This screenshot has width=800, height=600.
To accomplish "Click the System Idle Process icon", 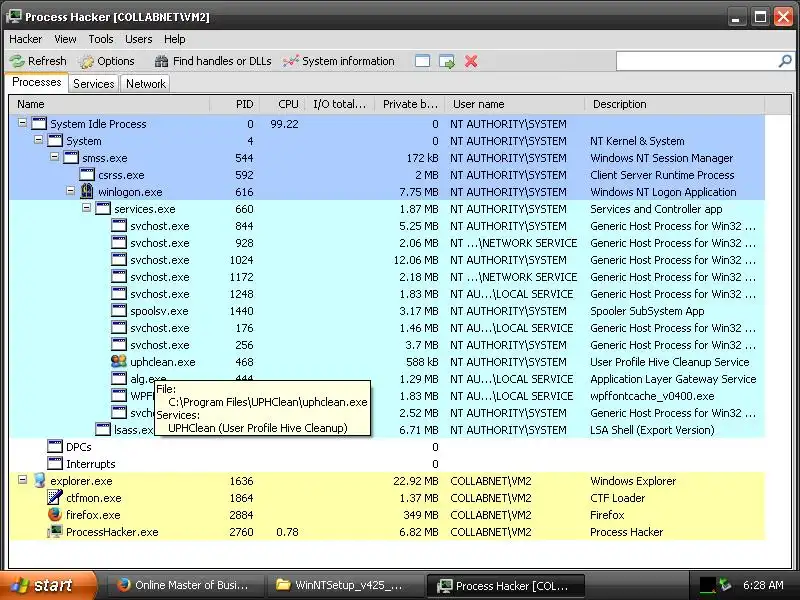I will 39,123.
